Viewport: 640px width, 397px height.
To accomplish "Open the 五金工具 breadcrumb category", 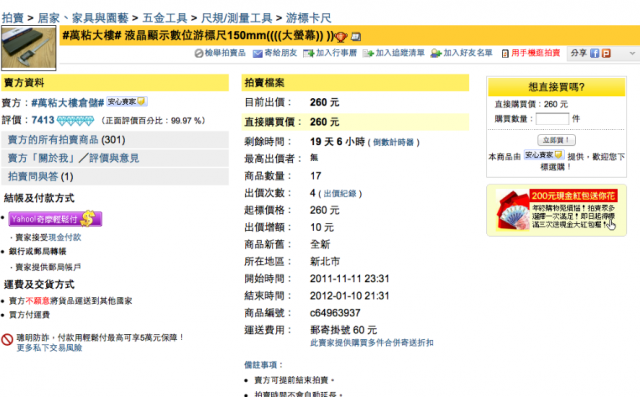I will pos(165,18).
